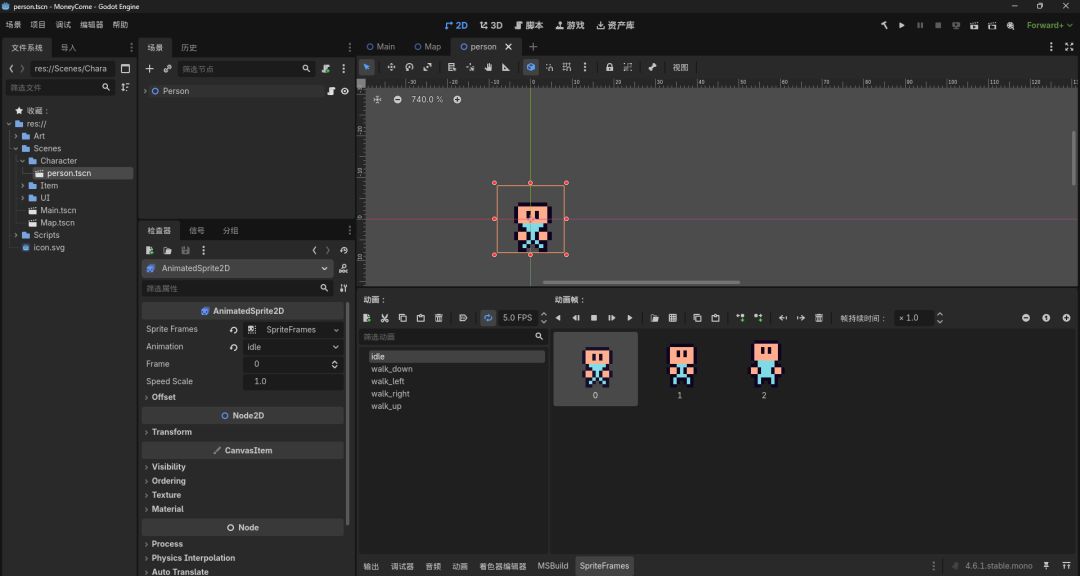
Task: Open the Forward+ renderer dropdown
Action: click(x=1048, y=25)
